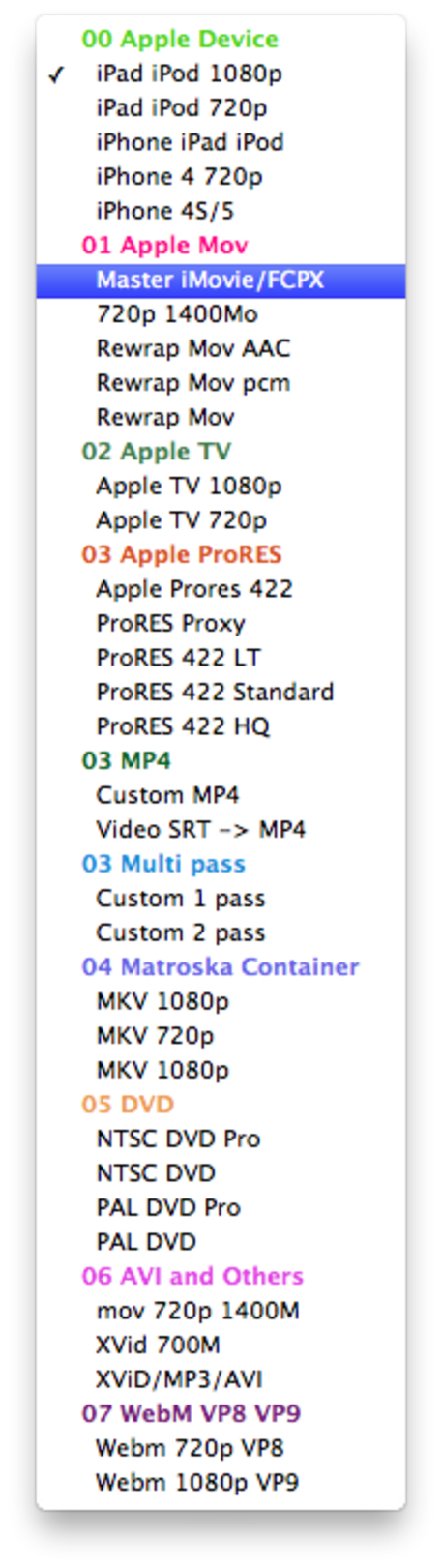Choose Custom MP4 preset
Screen dimensions: 442x1568
point(221,795)
